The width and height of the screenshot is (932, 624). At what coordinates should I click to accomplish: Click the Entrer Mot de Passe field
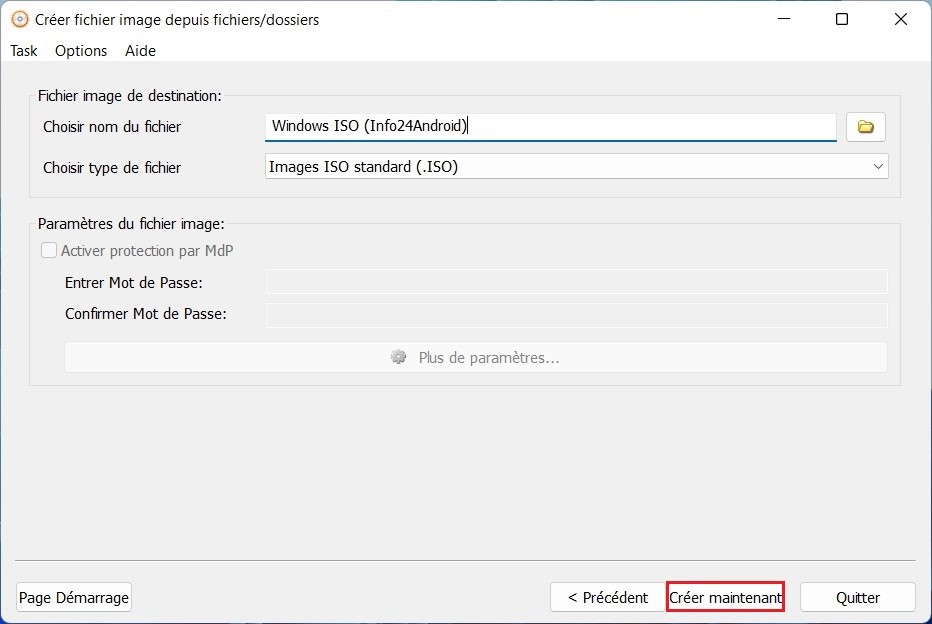pyautogui.click(x=576, y=282)
